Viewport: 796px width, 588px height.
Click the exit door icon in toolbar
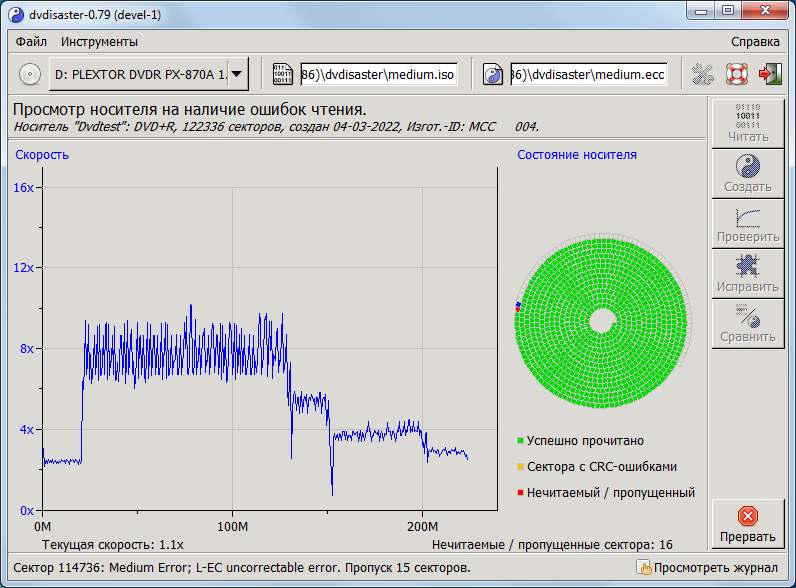click(769, 74)
